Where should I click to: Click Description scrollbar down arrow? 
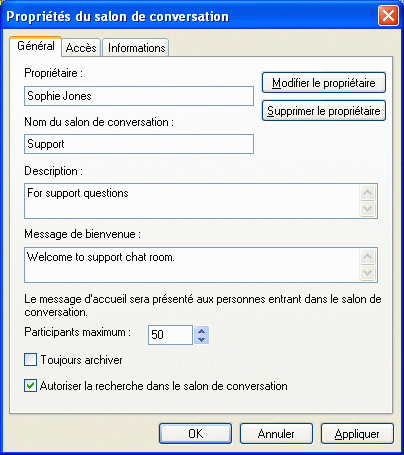pos(368,209)
